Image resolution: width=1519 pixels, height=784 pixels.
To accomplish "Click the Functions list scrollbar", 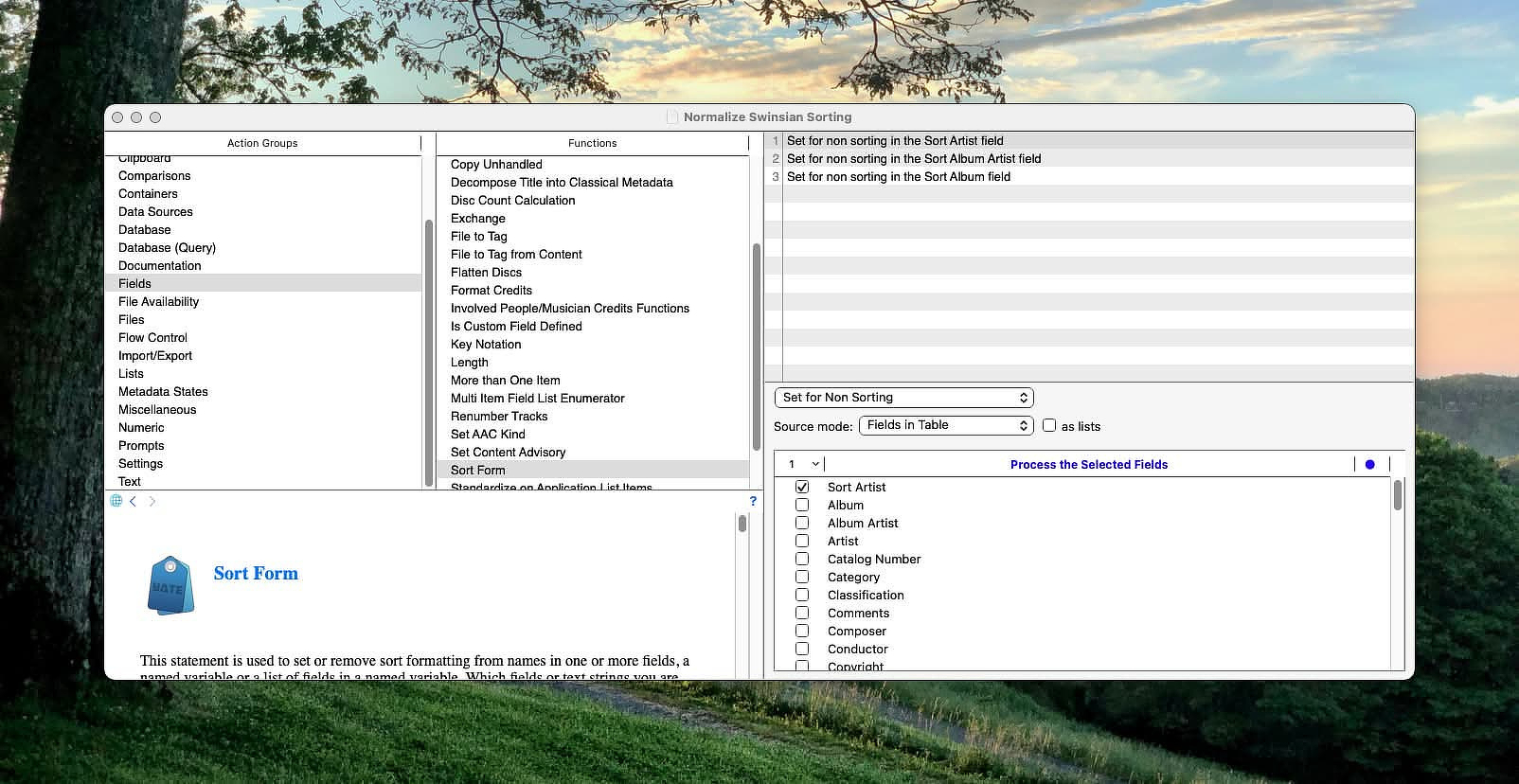I will [756, 347].
